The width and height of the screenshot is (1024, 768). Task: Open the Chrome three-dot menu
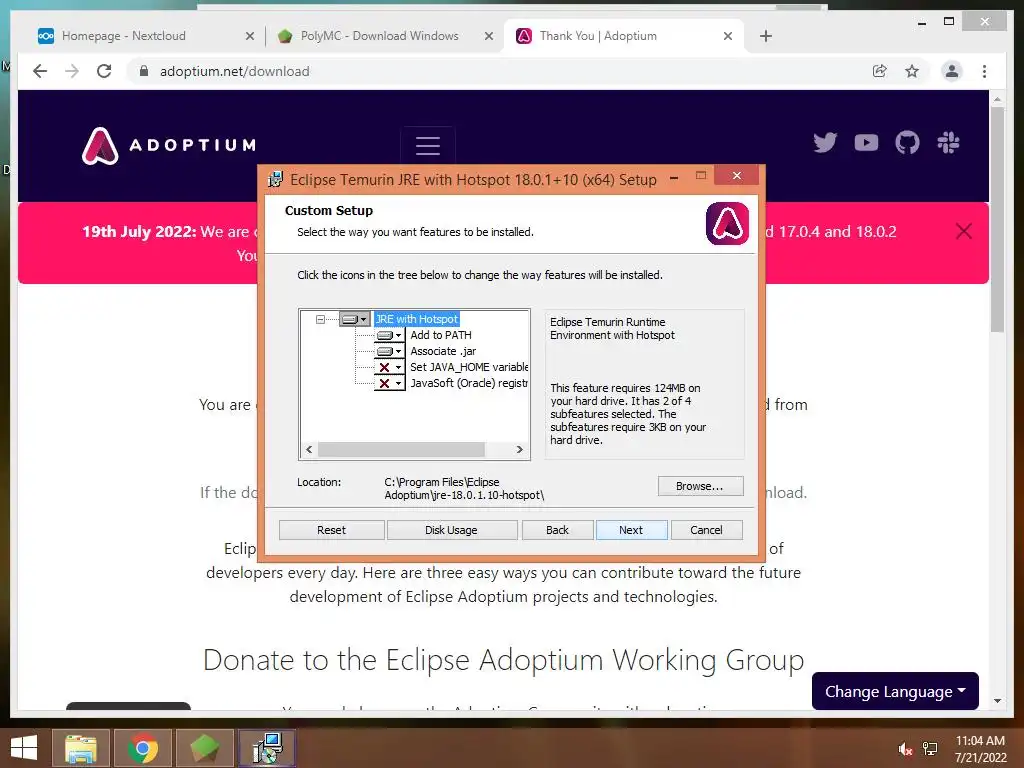[x=984, y=71]
